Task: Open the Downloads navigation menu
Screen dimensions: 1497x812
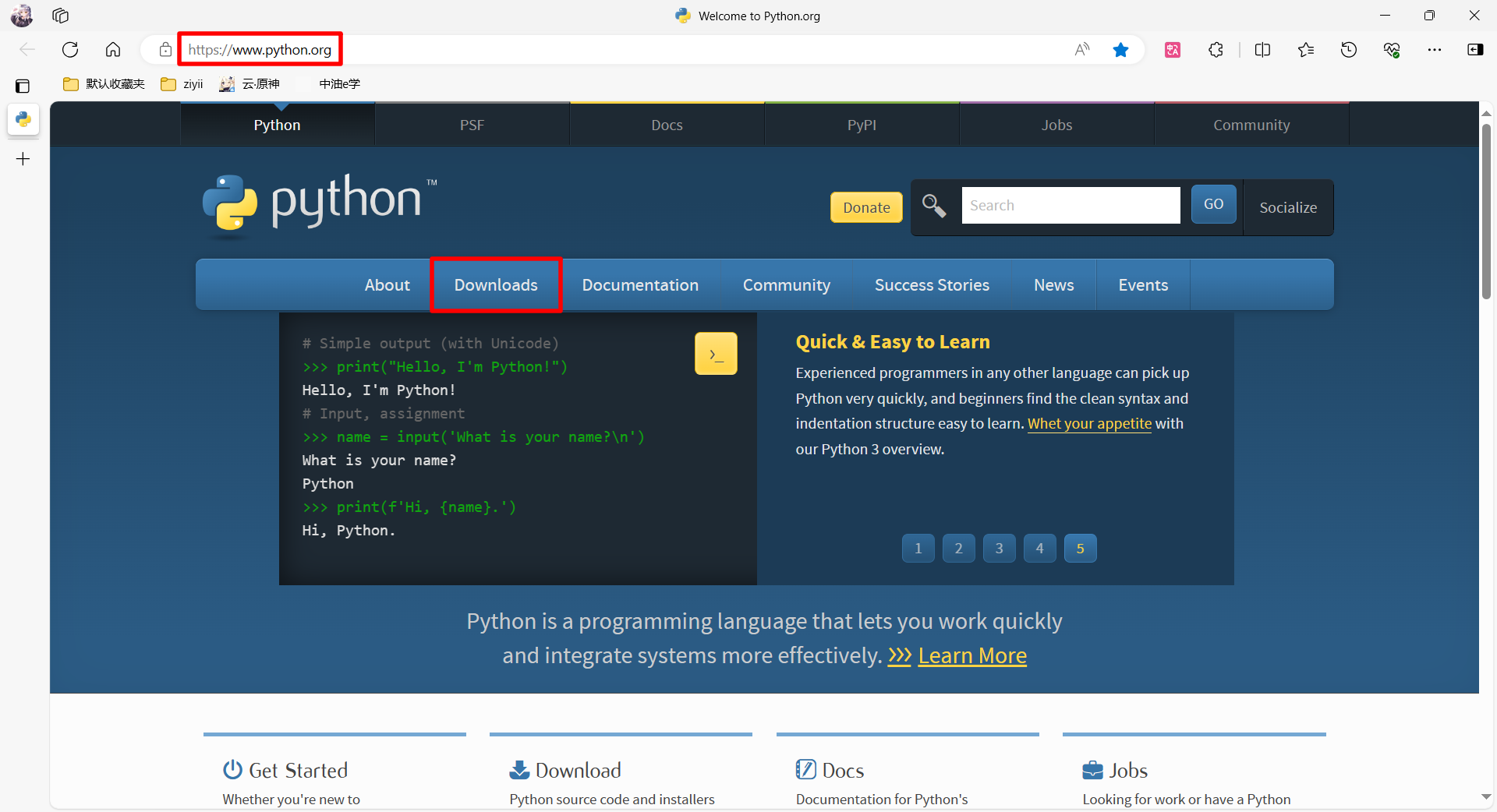Action: click(x=496, y=285)
